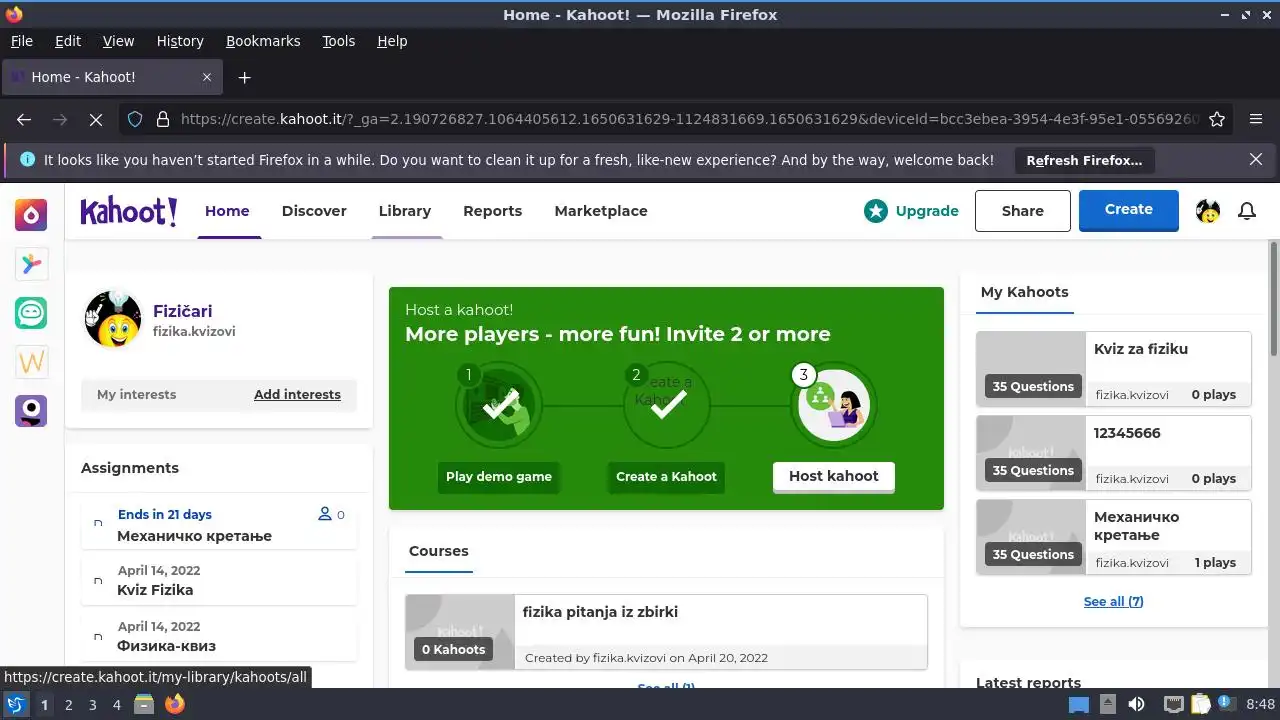Viewport: 1280px width, 720px height.
Task: Open the purple one-eyed monster app icon
Action: 31,411
